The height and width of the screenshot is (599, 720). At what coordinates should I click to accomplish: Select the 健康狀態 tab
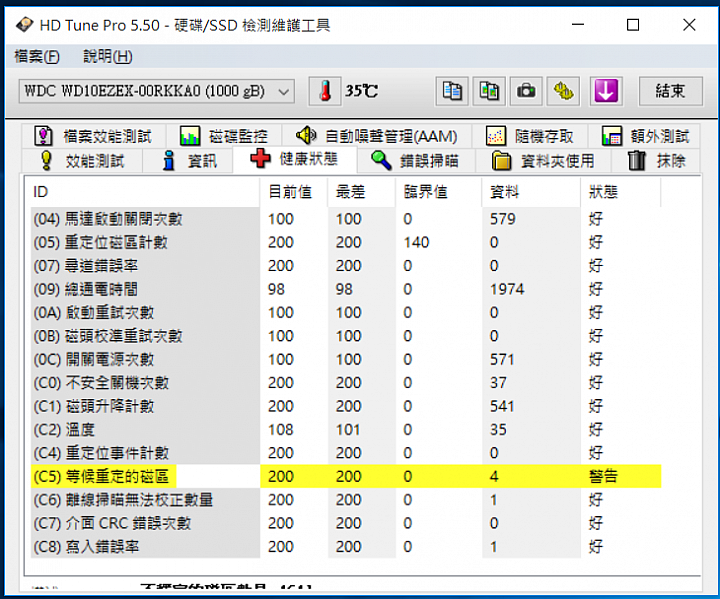coord(295,159)
